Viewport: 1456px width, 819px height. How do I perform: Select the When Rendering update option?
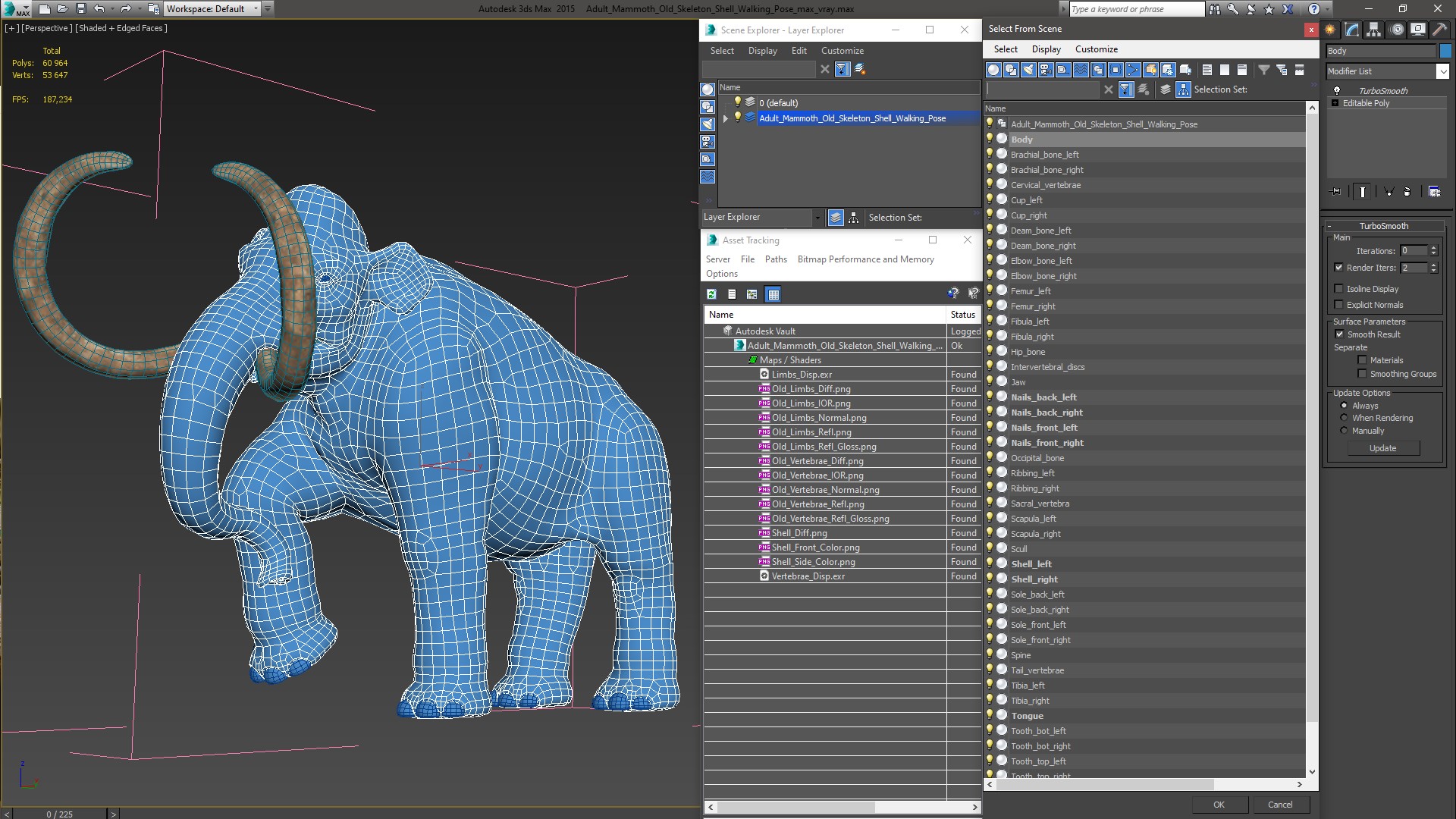pos(1344,418)
